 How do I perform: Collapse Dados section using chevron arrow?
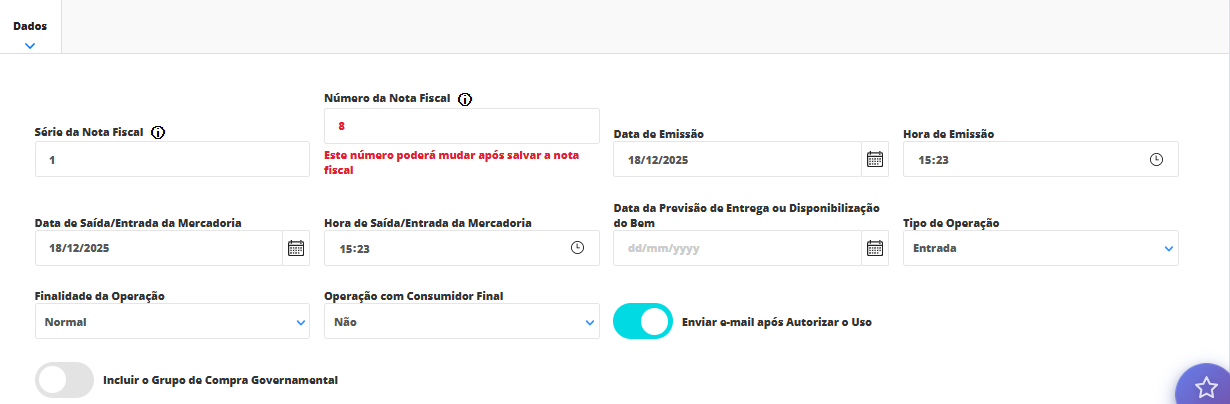point(30,45)
